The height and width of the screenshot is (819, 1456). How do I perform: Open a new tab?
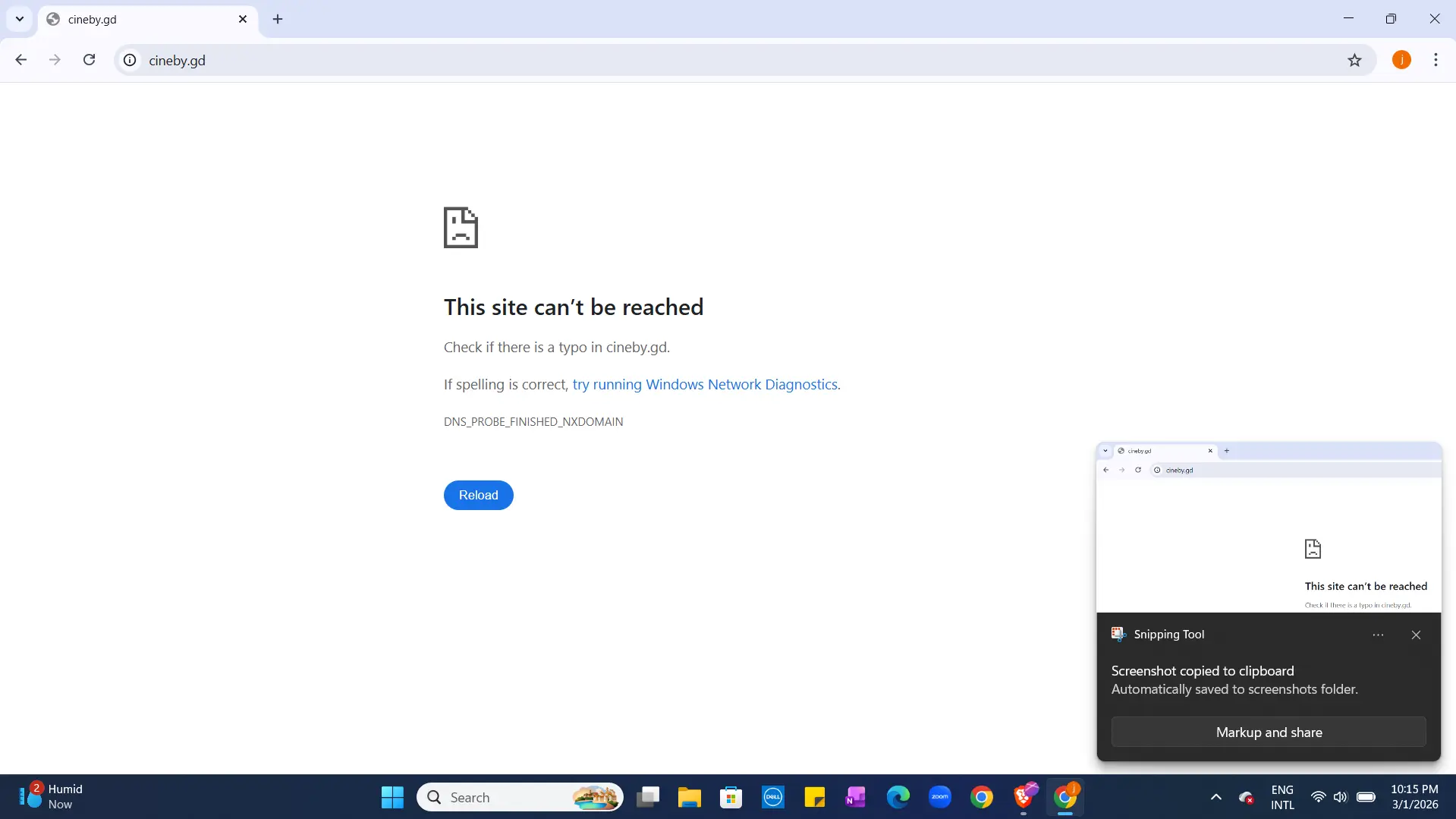click(278, 19)
